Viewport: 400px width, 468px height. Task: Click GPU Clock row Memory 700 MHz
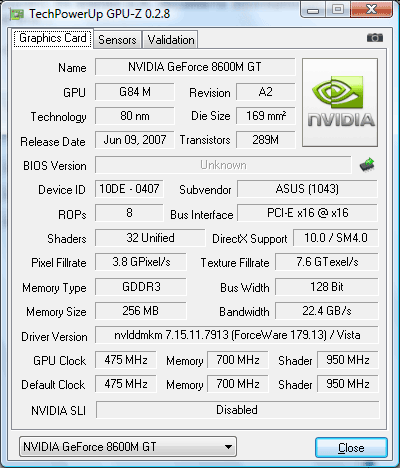click(x=238, y=360)
